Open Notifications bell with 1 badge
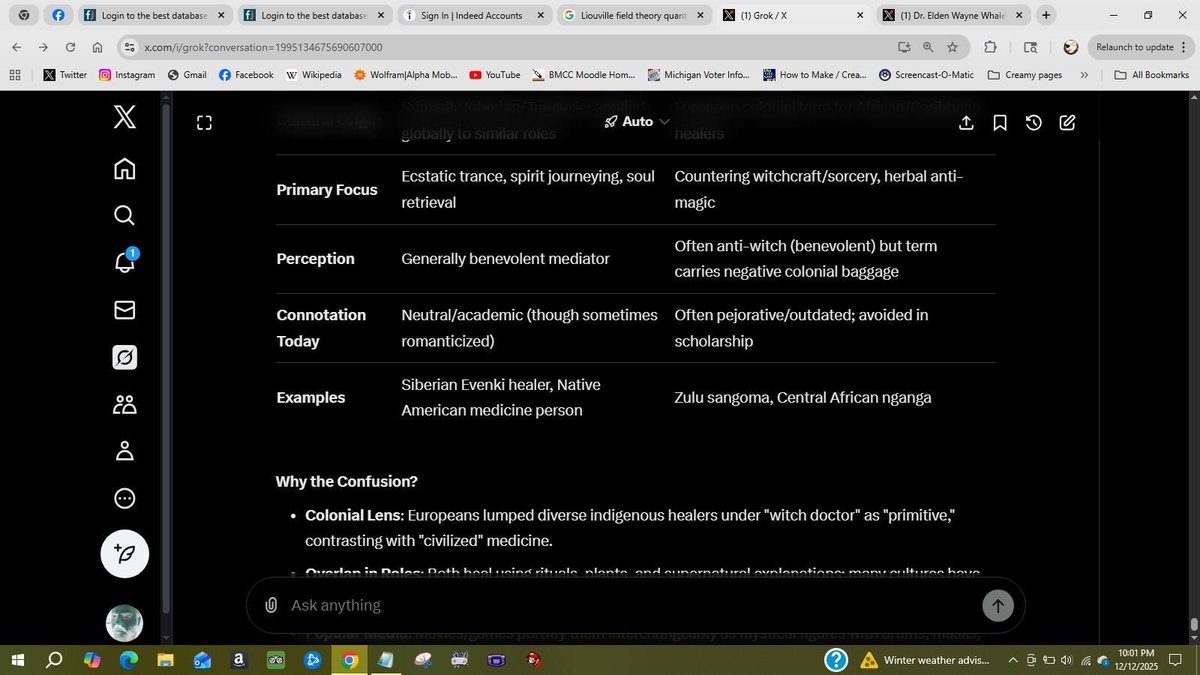Image resolution: width=1200 pixels, height=675 pixels. [x=124, y=262]
